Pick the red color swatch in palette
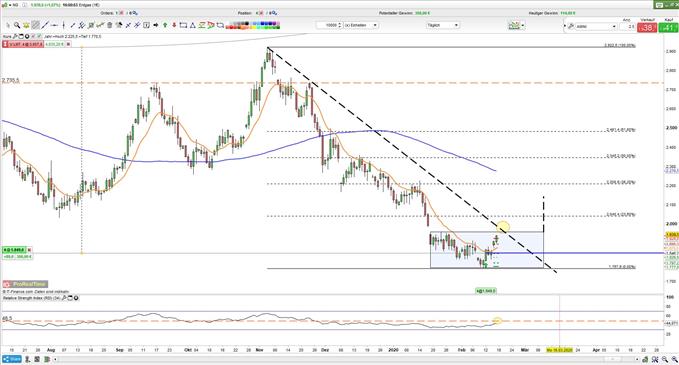679x365 pixels. pyautogui.click(x=231, y=27)
